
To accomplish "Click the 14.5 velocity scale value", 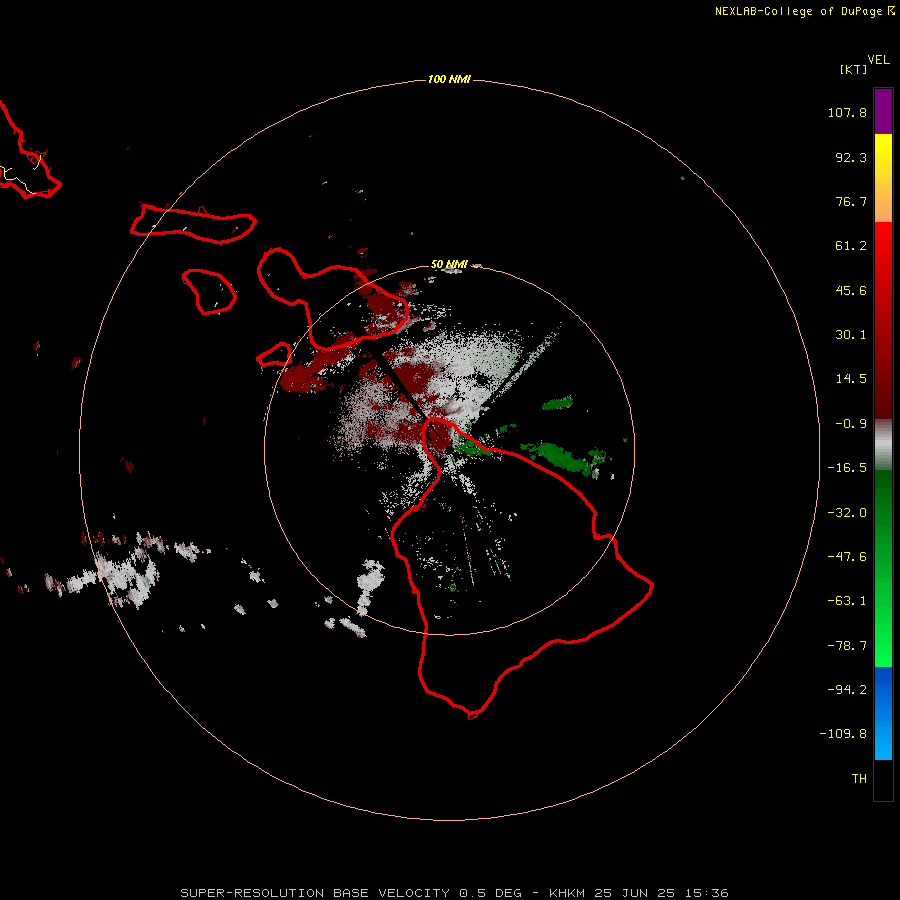I will [x=851, y=379].
